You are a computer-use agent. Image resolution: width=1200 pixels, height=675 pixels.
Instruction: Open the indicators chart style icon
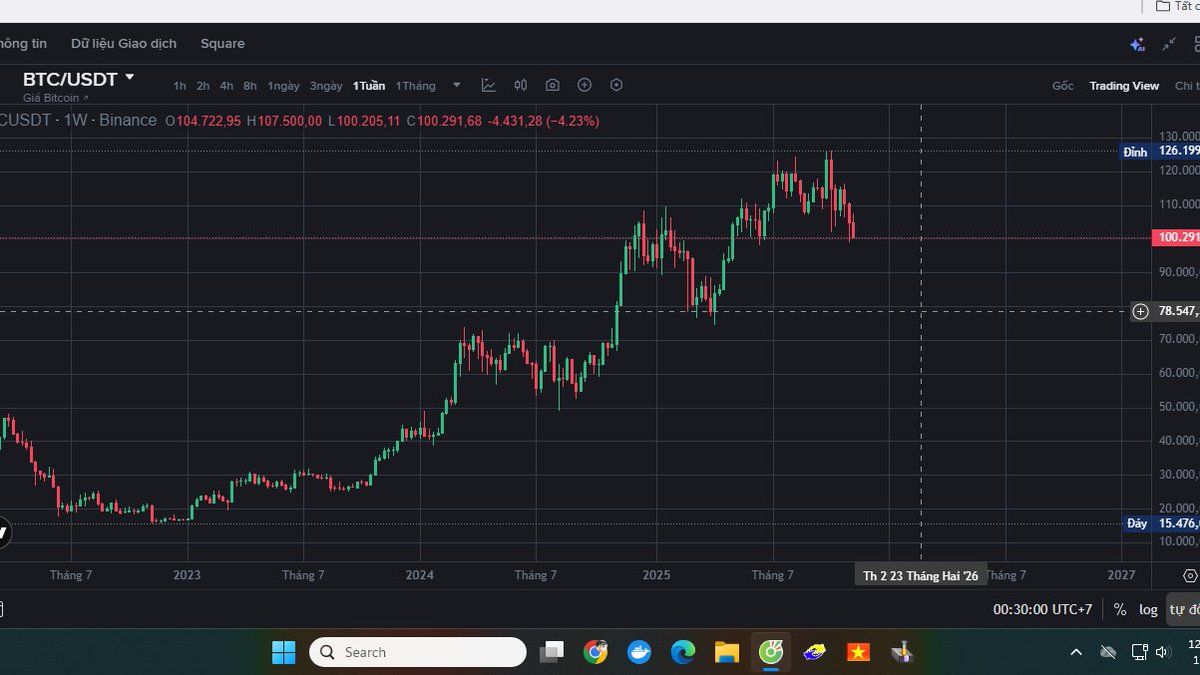pyautogui.click(x=488, y=85)
